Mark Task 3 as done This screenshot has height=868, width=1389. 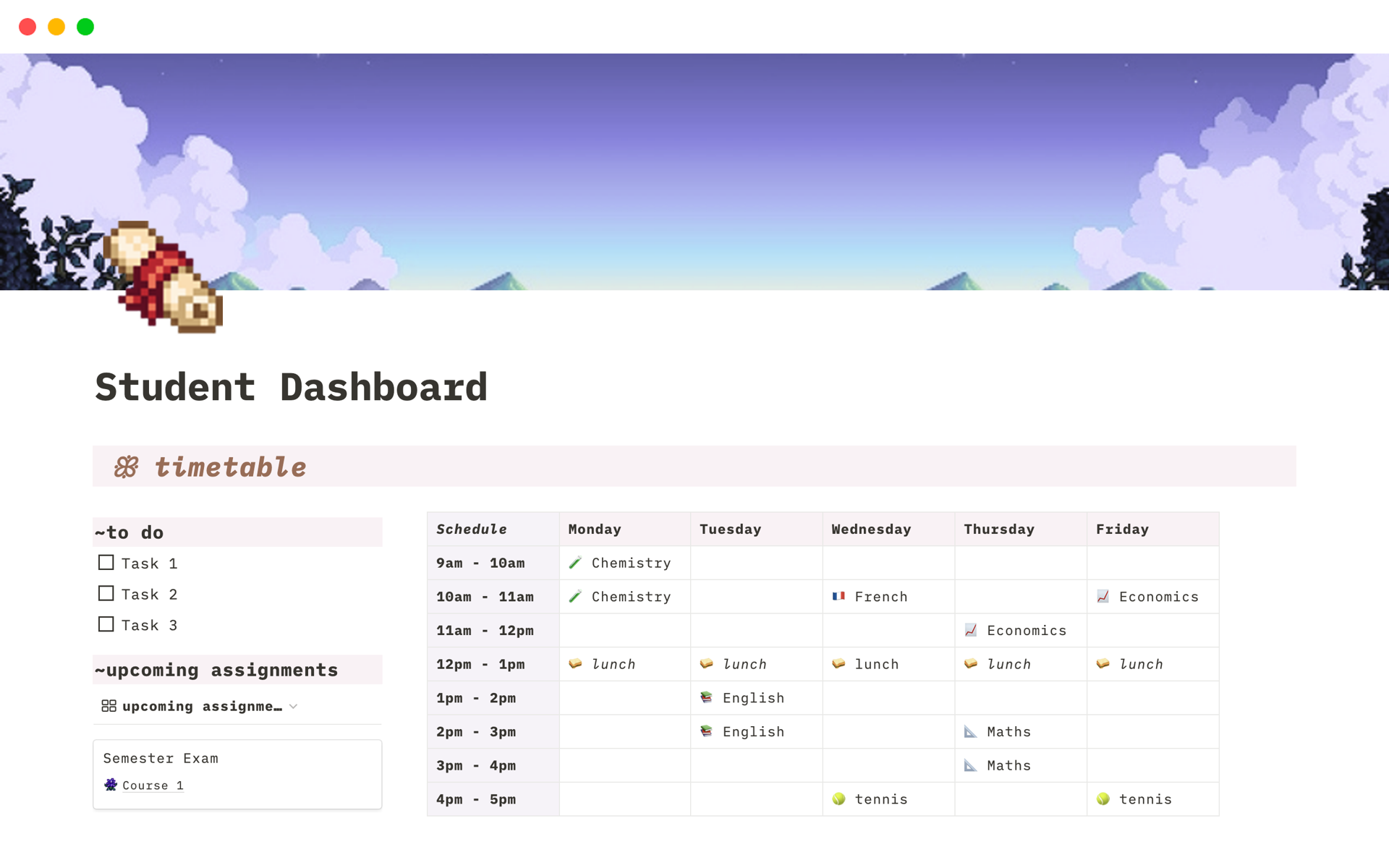click(x=106, y=624)
